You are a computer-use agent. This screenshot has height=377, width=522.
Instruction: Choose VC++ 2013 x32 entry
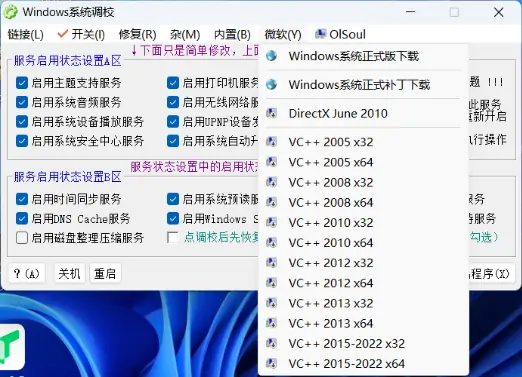coord(363,303)
